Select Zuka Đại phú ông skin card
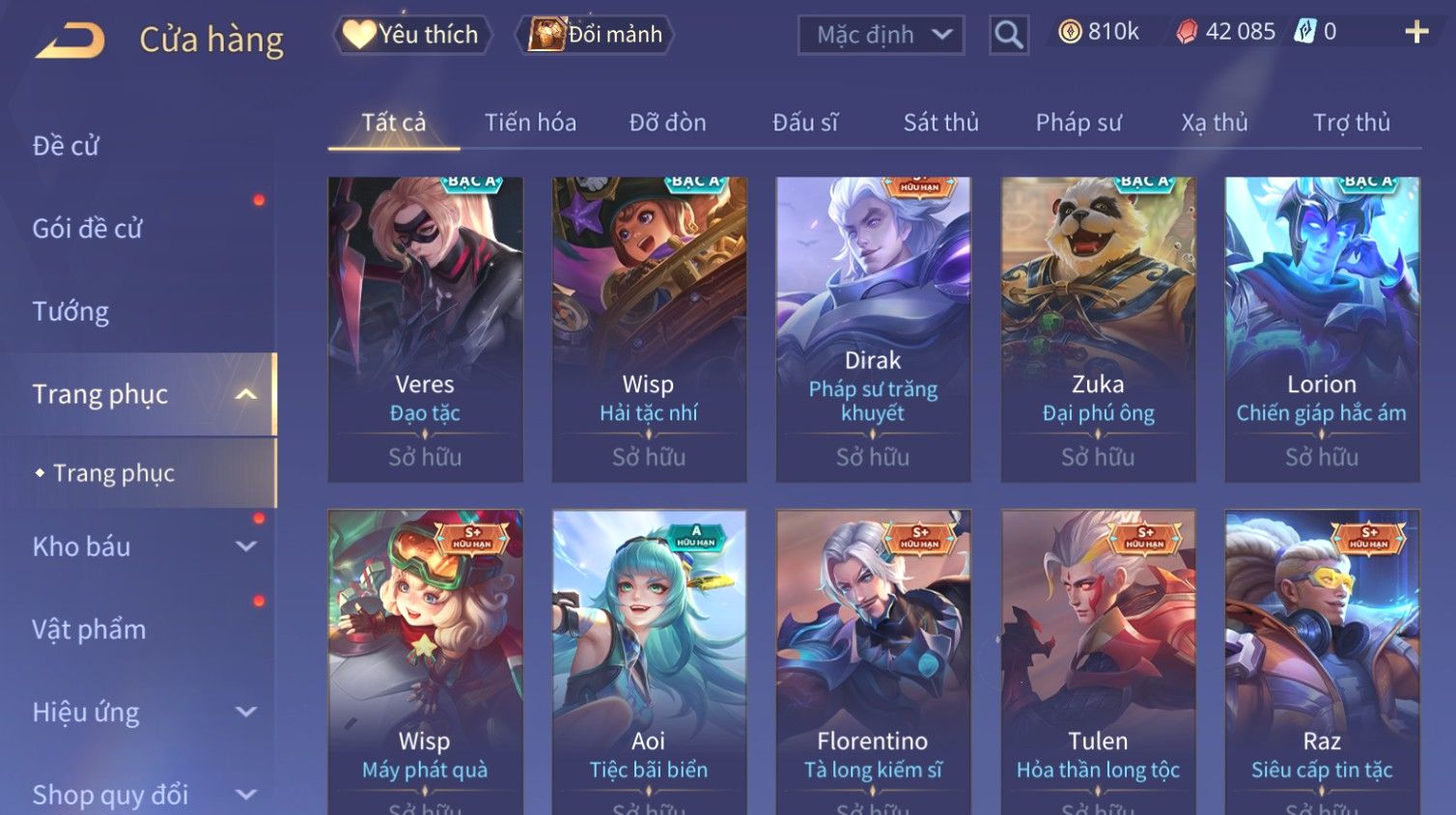 [1098, 329]
